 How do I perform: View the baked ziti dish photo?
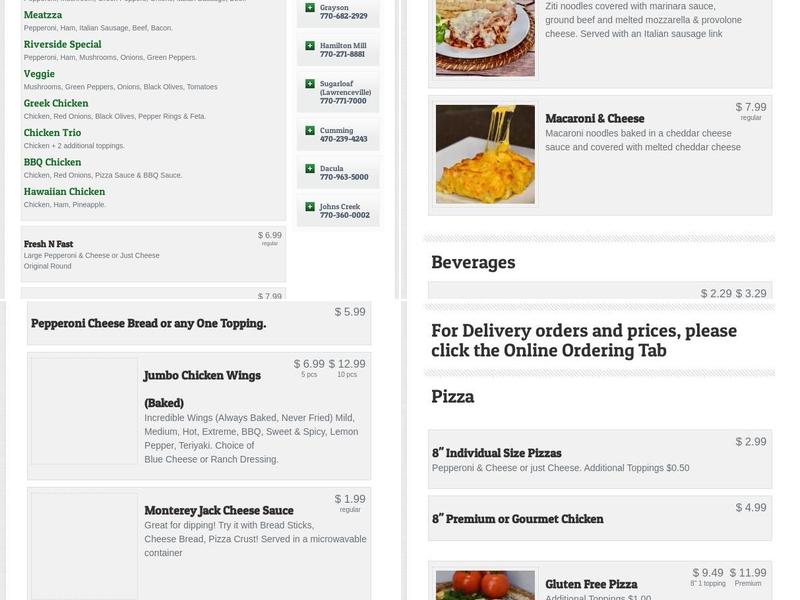(x=485, y=38)
